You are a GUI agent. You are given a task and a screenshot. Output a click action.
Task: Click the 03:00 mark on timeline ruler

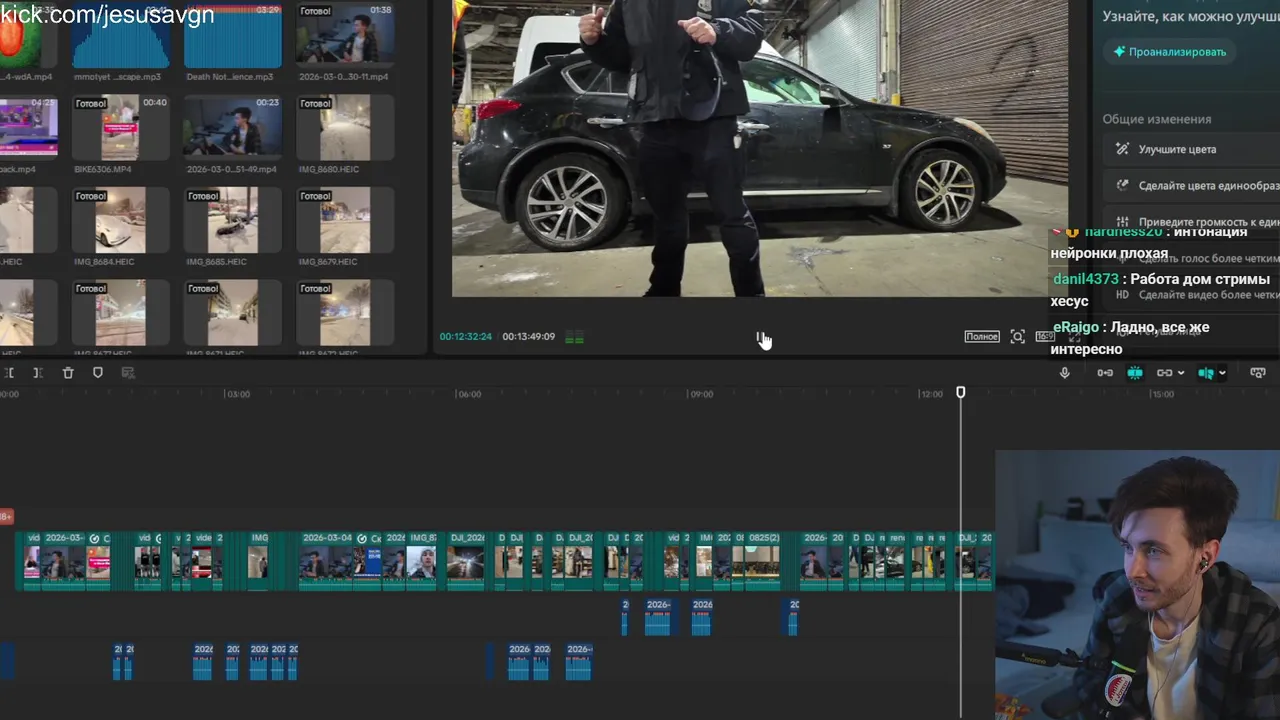238,394
